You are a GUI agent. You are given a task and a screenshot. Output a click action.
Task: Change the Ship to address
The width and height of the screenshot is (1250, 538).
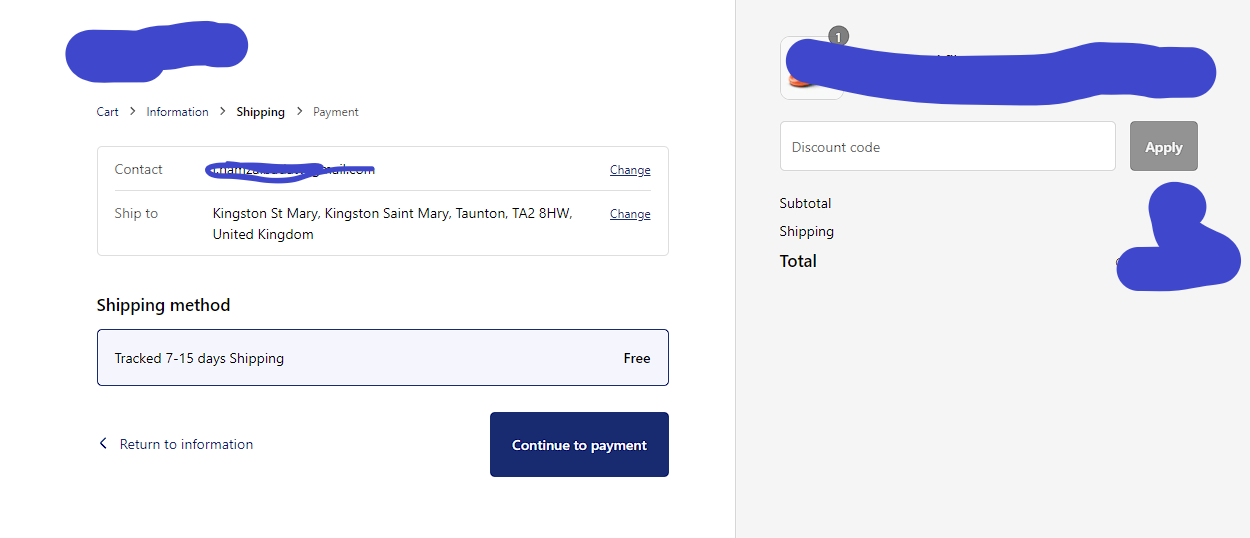[x=630, y=214]
